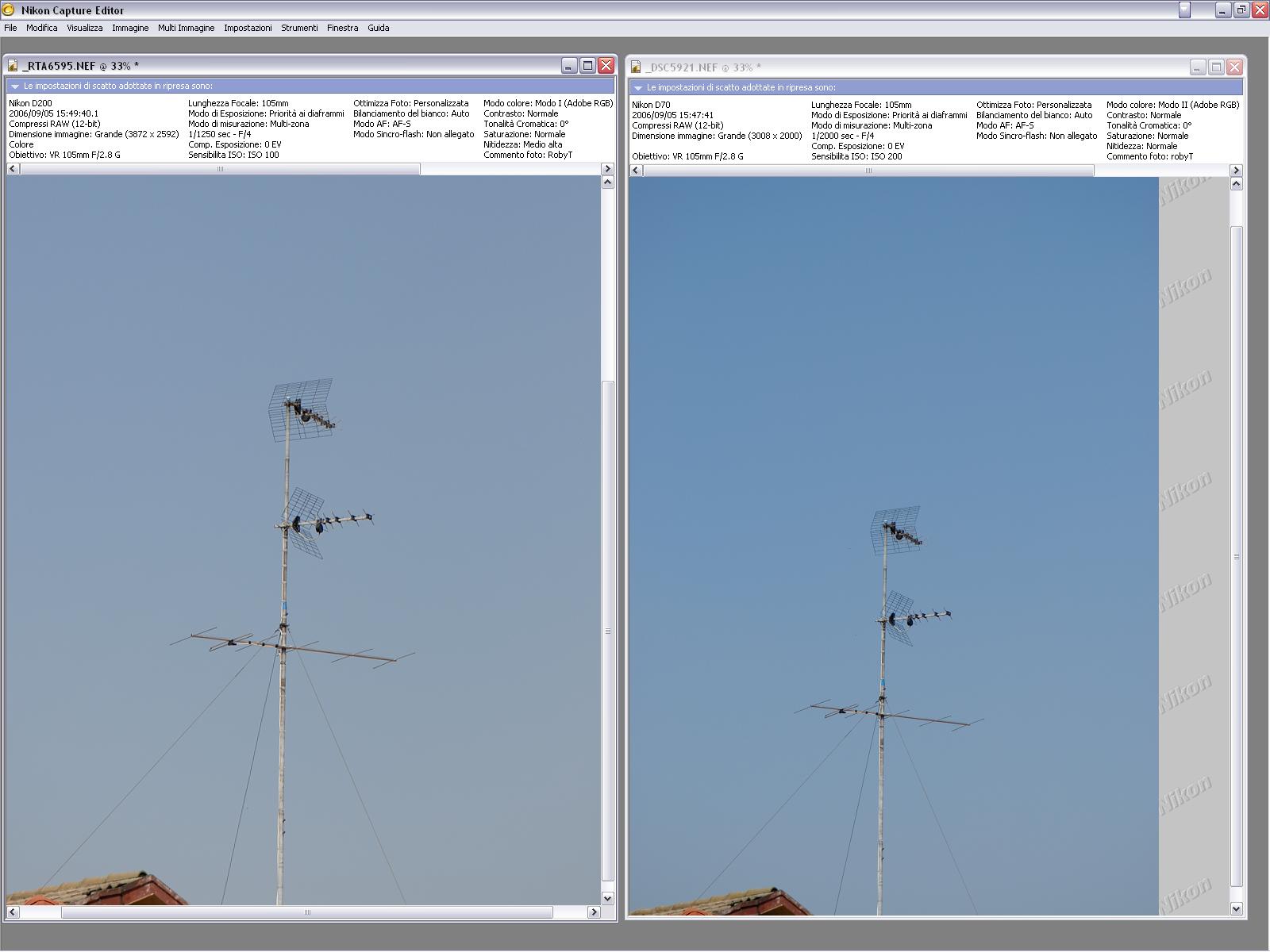Click the image scroll-up arrow in _DSC5921.NEF

(1236, 184)
